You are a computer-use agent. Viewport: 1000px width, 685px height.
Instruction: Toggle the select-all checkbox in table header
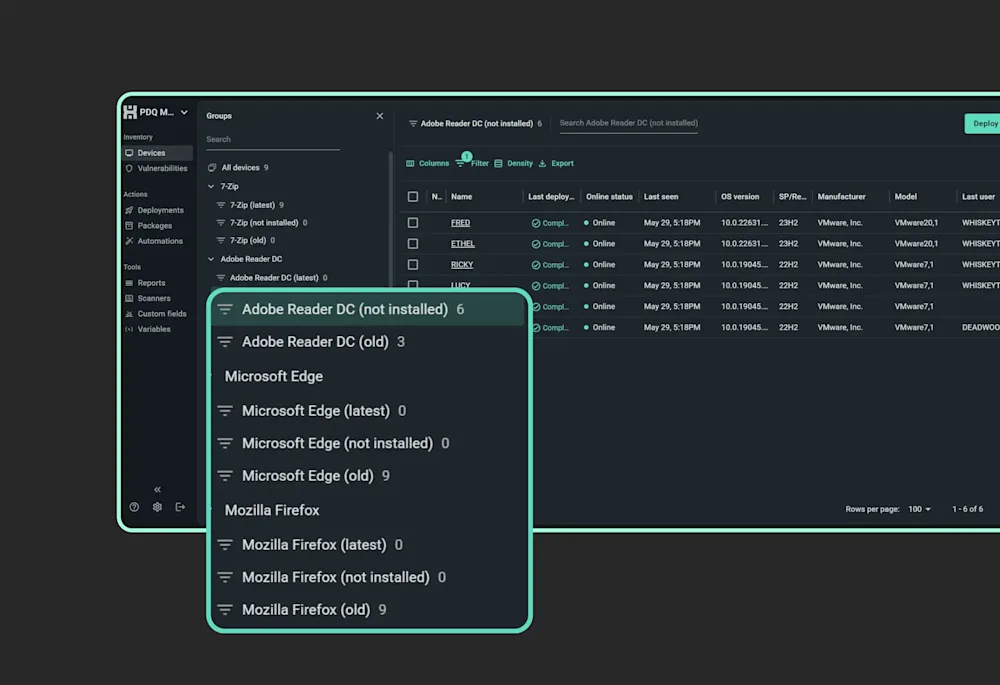point(413,197)
